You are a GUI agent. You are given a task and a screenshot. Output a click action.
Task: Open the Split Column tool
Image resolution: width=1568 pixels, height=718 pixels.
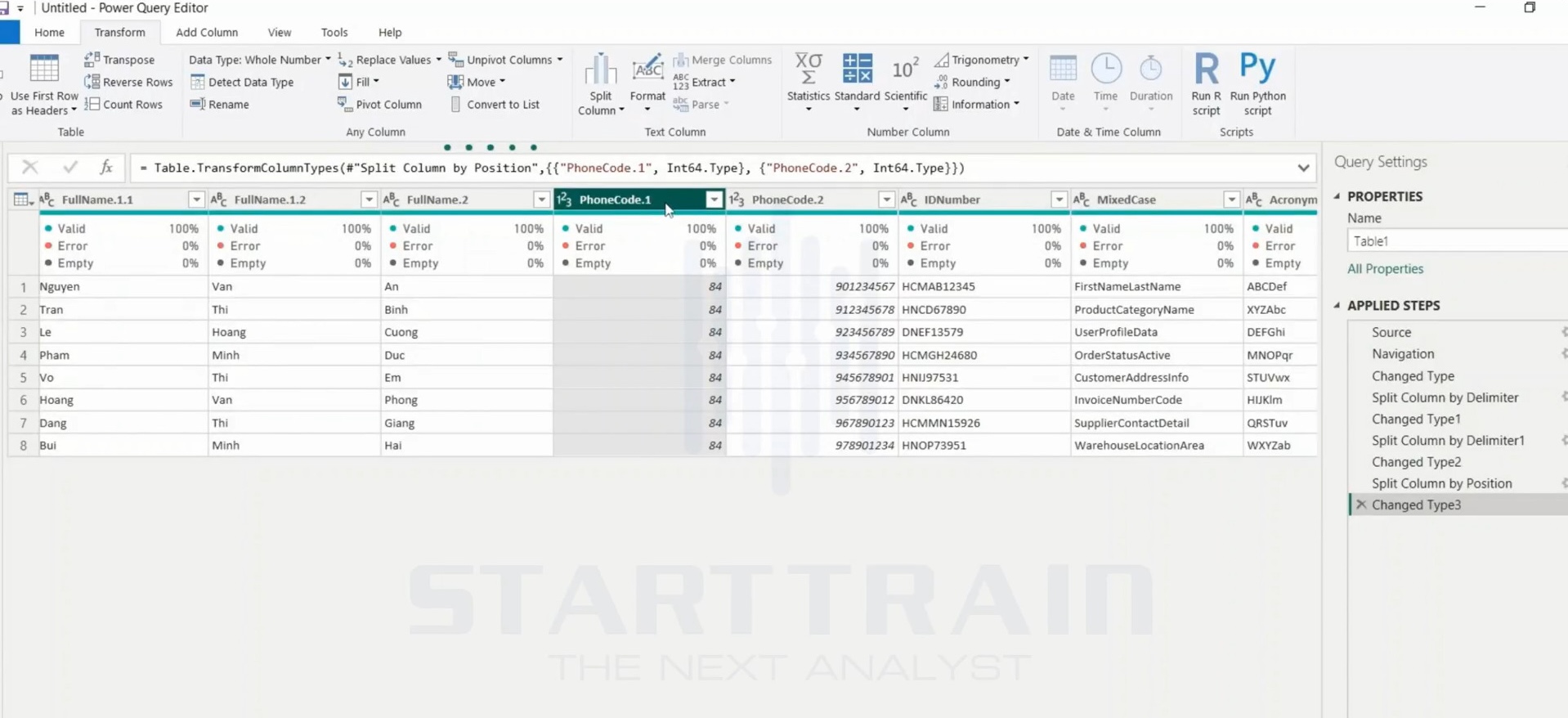(x=601, y=84)
